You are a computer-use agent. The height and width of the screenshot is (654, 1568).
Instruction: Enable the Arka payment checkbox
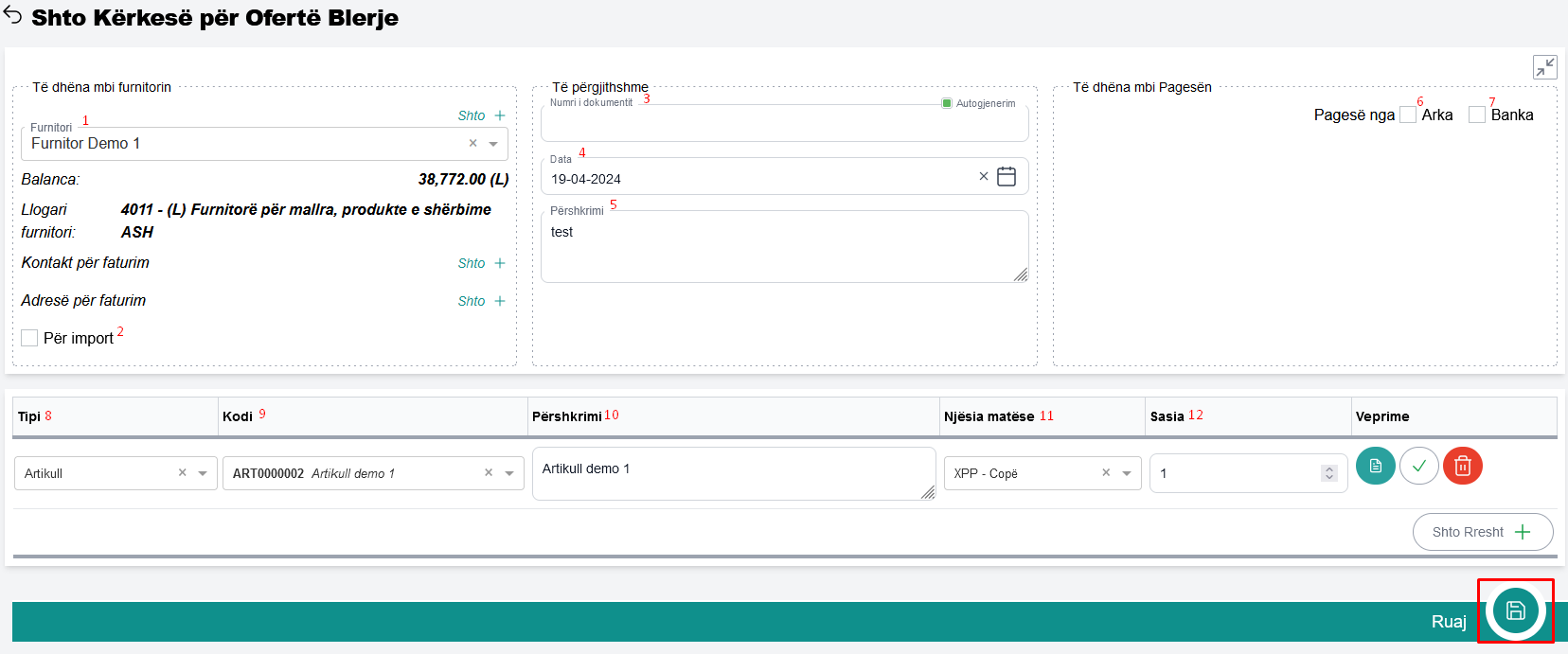point(1408,115)
